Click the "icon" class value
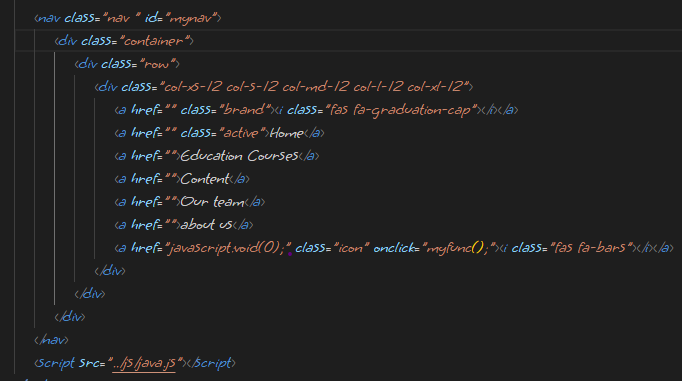The width and height of the screenshot is (682, 381). pos(350,248)
